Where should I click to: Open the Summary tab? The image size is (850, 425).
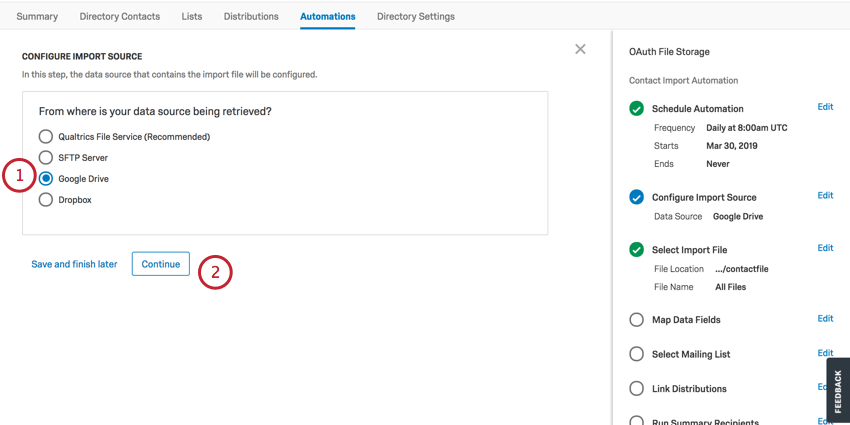click(37, 16)
